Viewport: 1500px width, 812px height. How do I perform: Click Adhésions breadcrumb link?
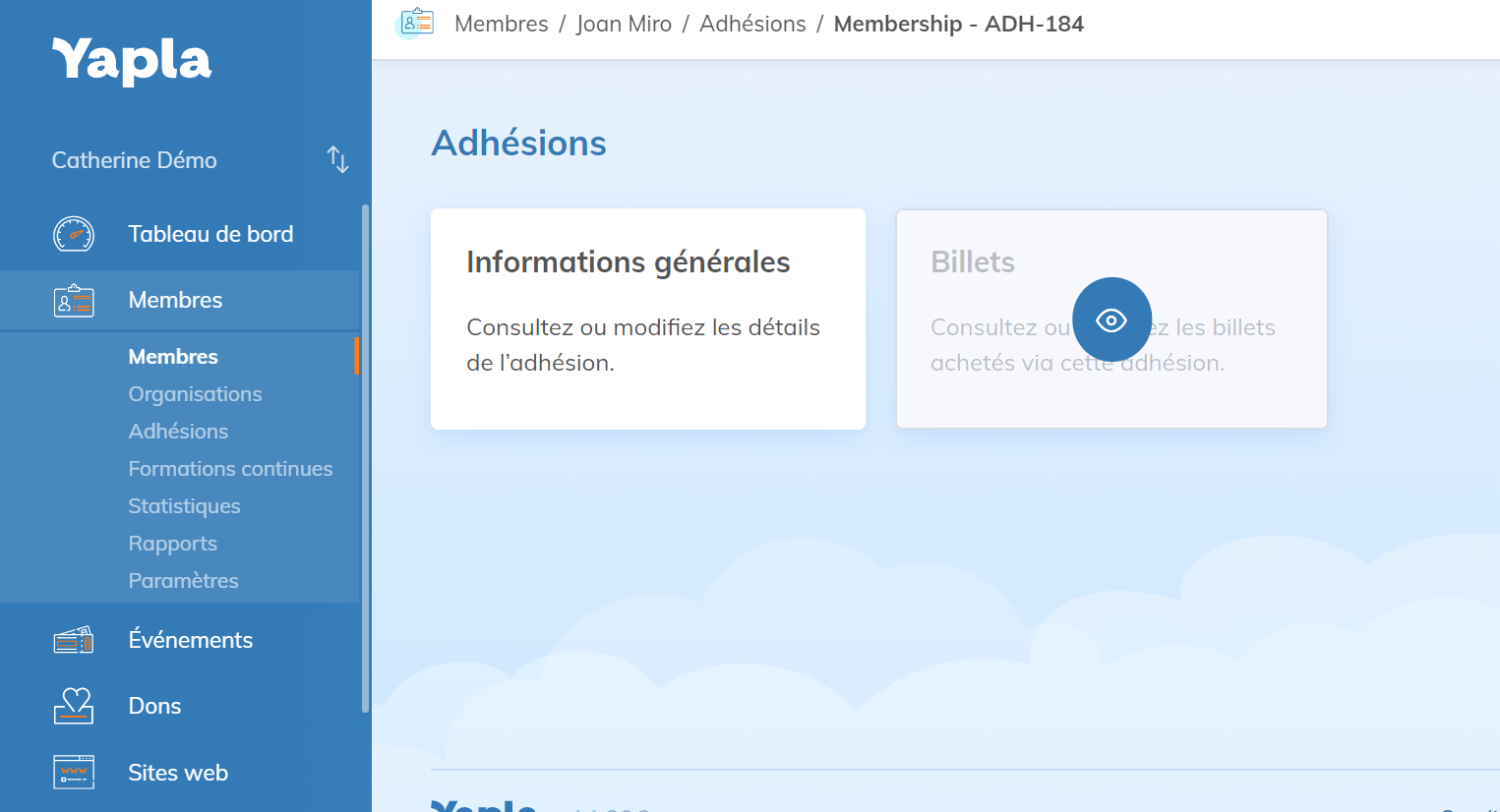pos(752,24)
